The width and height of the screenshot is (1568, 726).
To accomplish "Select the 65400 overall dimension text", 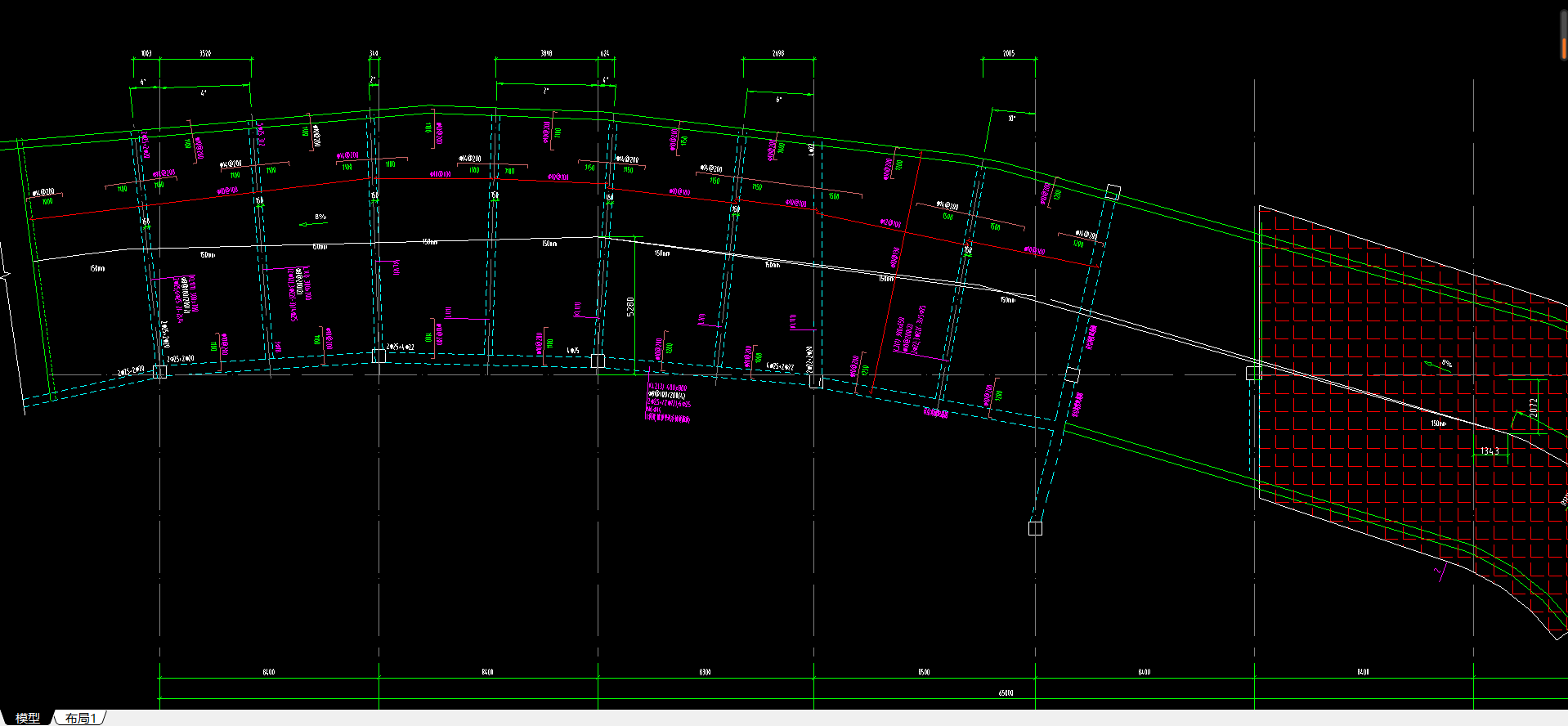I will pos(1006,692).
